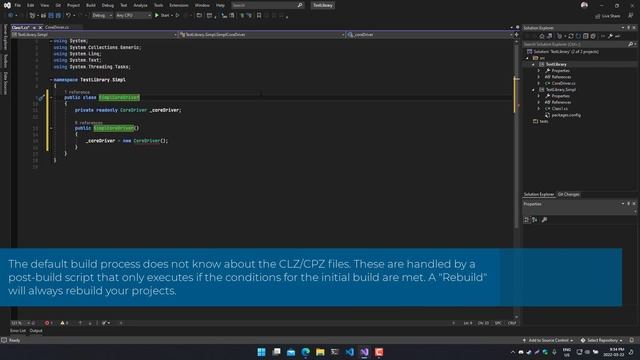Click the '1 reference' CodeLens link
The height and width of the screenshot is (360, 640).
click(x=77, y=92)
